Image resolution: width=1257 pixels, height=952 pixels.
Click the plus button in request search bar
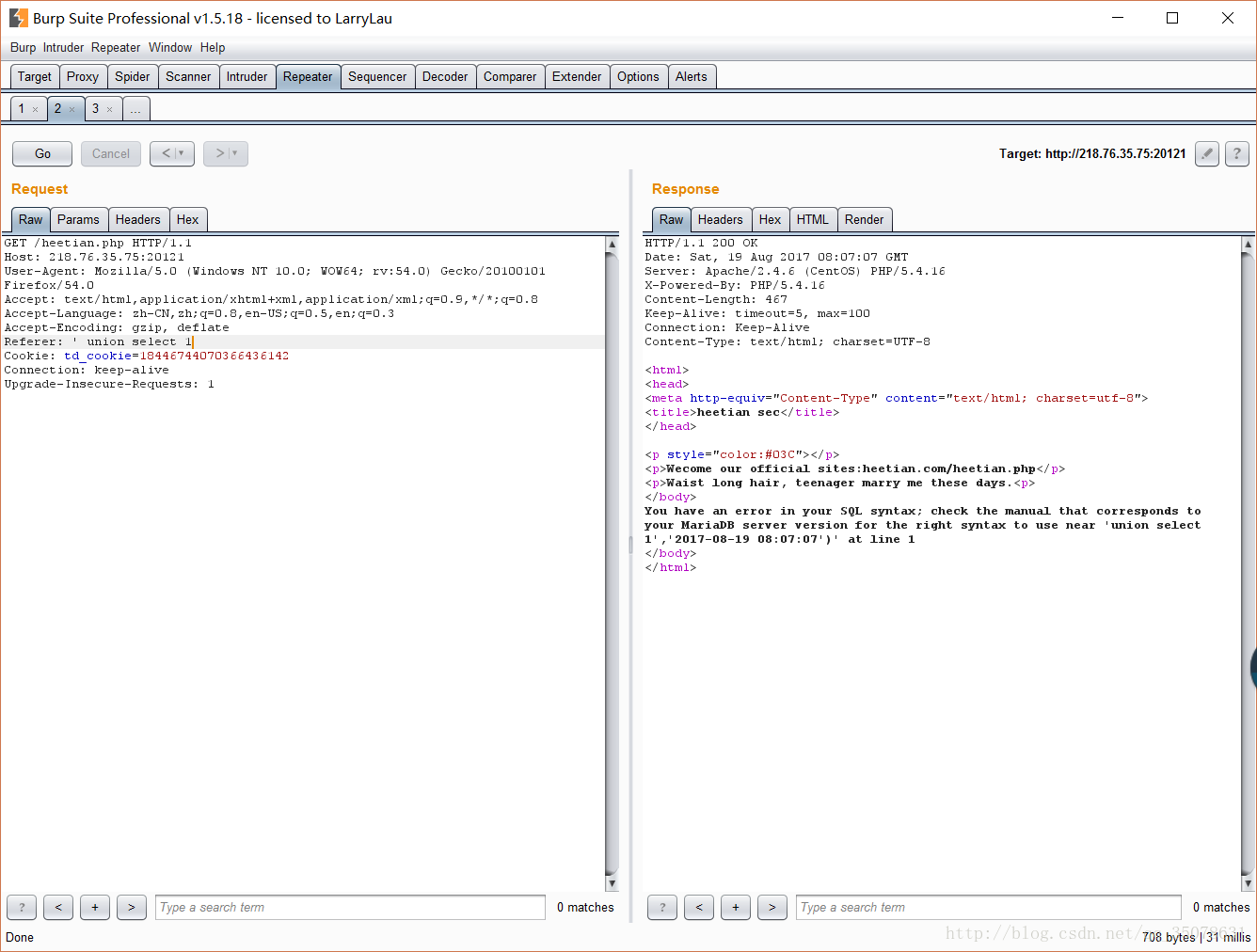[95, 907]
